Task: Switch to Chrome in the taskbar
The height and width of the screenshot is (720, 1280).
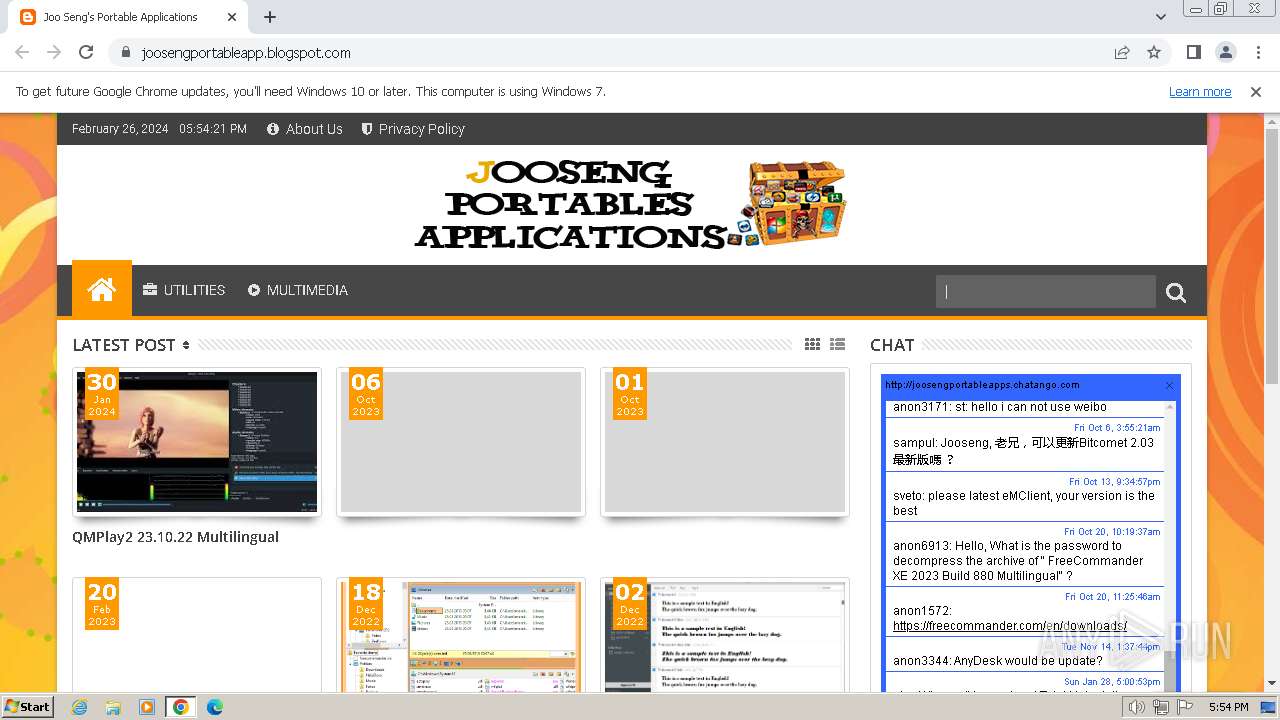Action: coord(181,707)
